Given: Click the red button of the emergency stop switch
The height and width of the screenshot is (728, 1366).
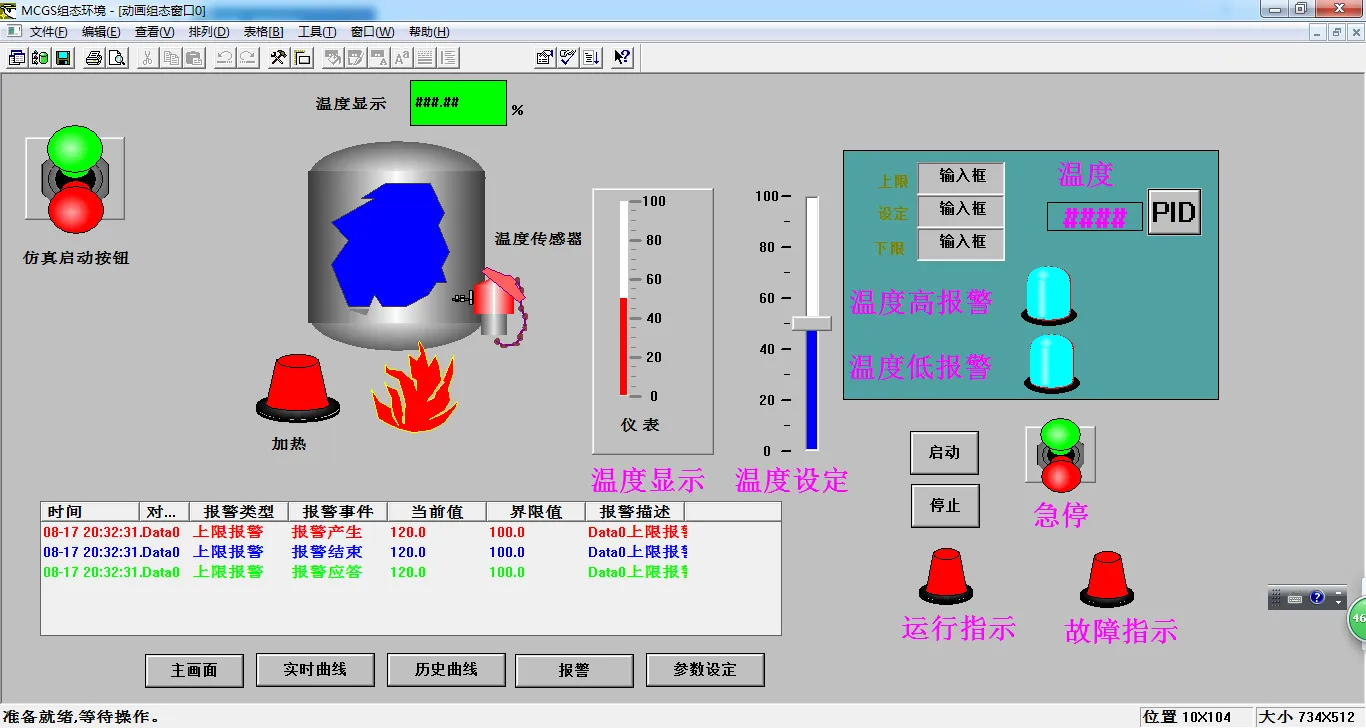Looking at the screenshot, I should click(x=1060, y=477).
